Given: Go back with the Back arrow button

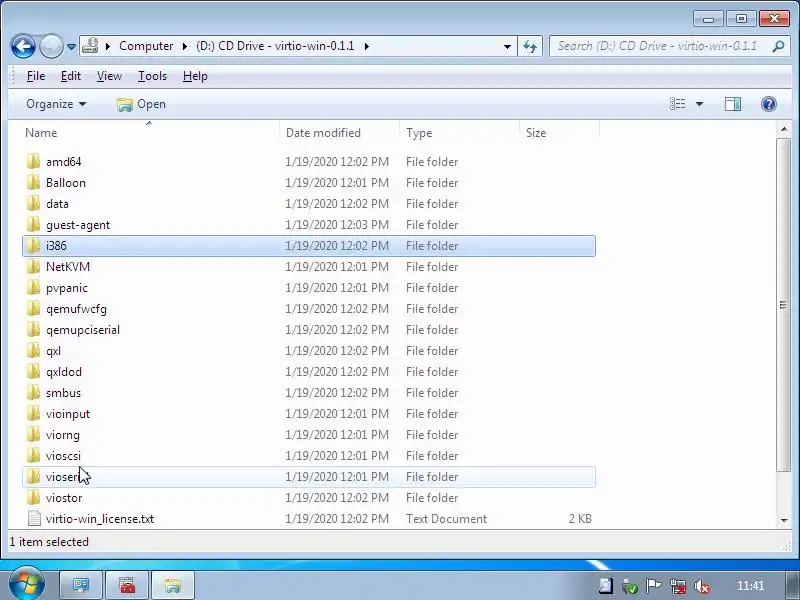Looking at the screenshot, I should coord(23,46).
